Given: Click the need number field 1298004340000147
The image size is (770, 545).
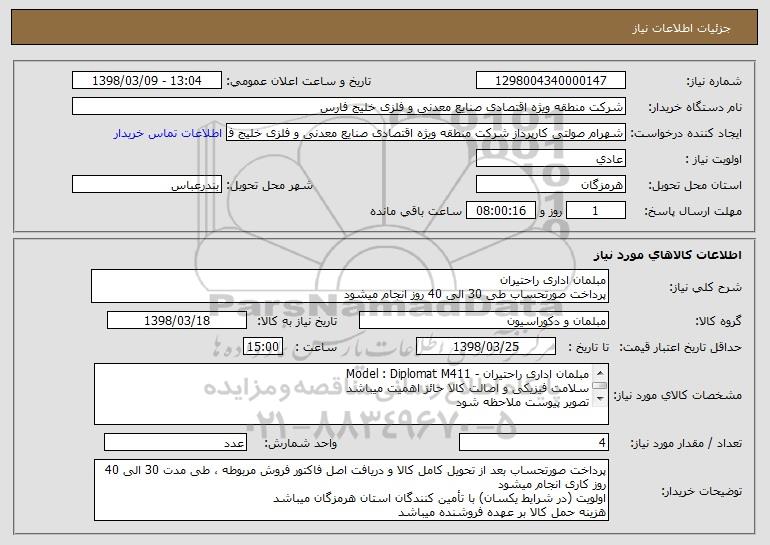Looking at the screenshot, I should [x=550, y=80].
